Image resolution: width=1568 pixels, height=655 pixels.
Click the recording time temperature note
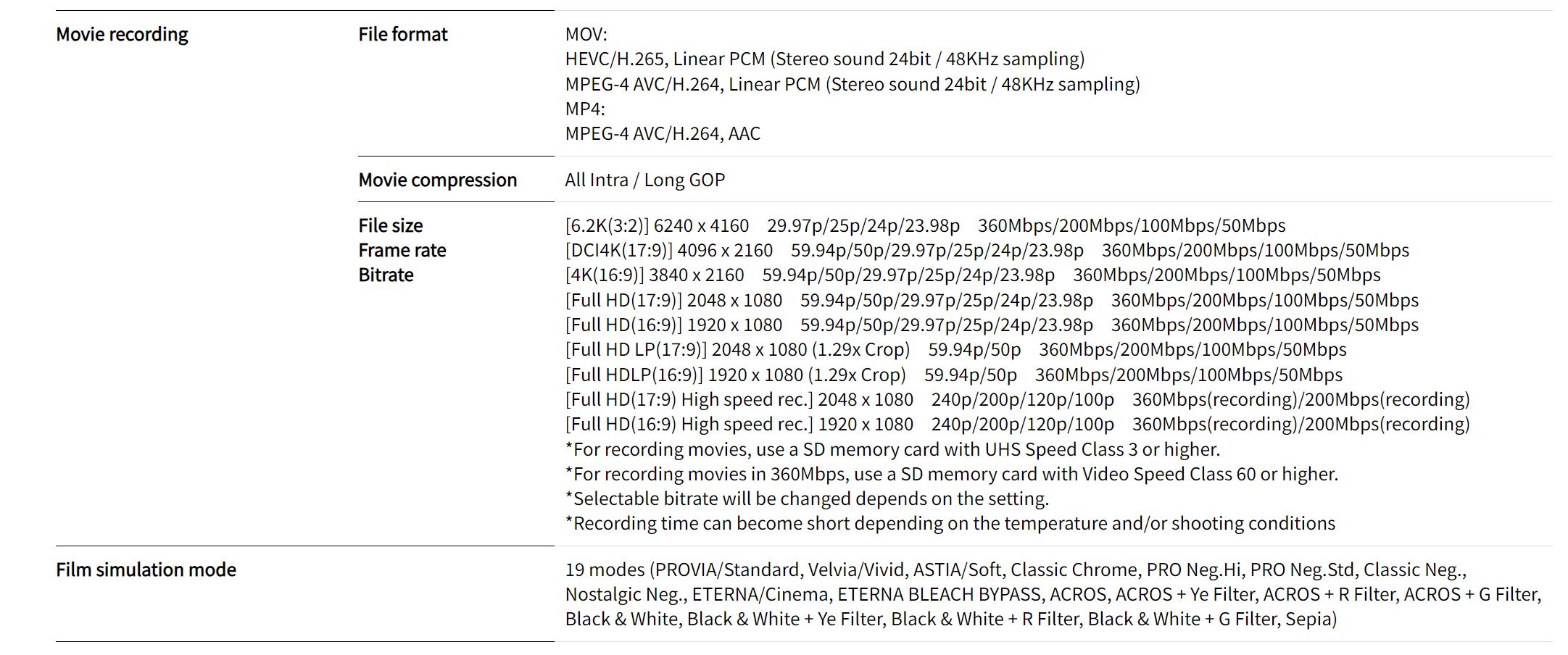point(950,523)
